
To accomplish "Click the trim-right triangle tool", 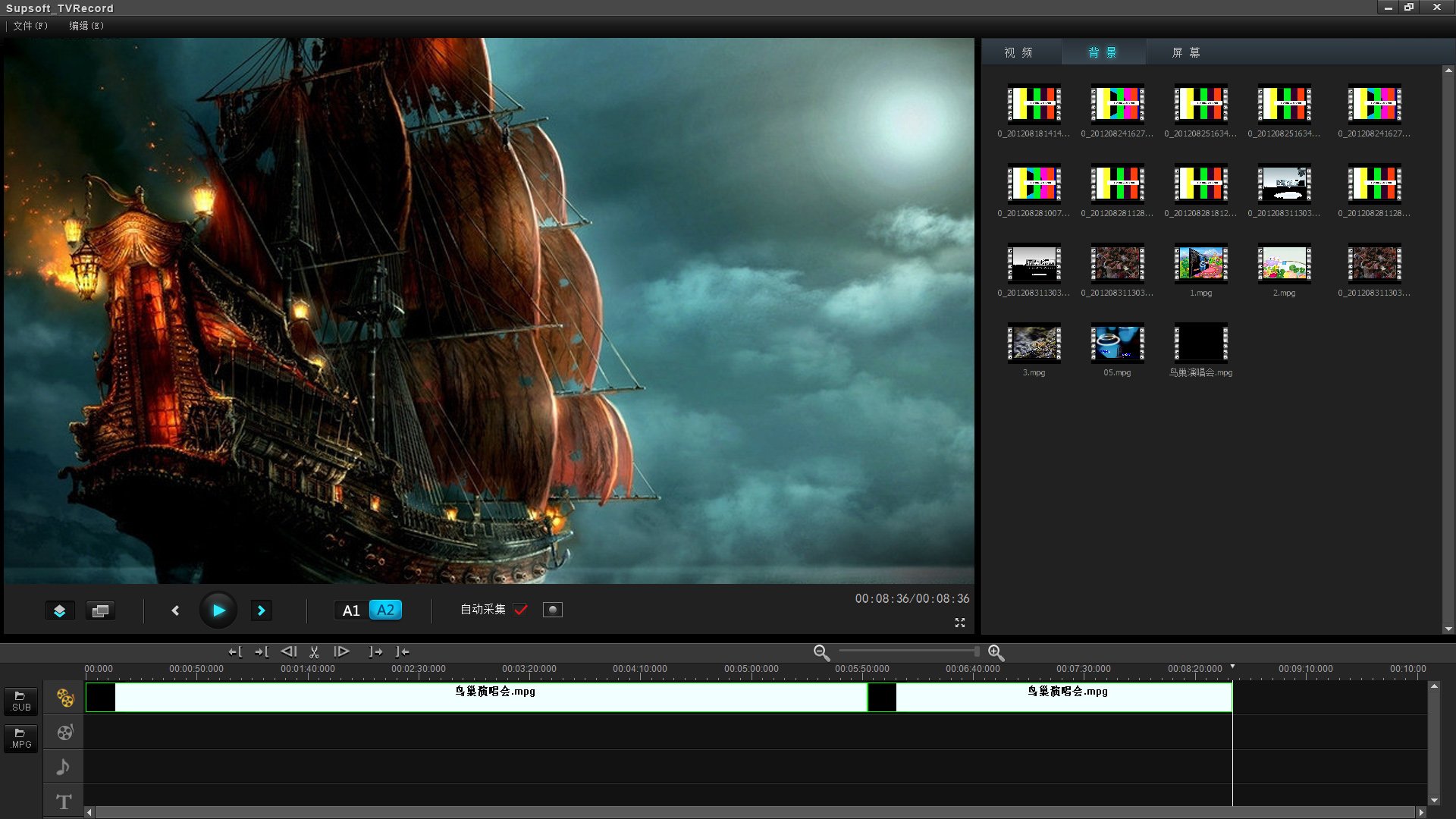I will pyautogui.click(x=341, y=651).
